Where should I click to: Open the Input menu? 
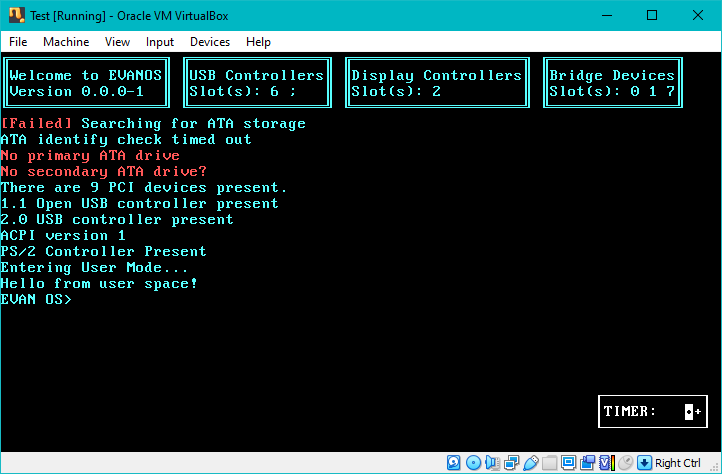(x=160, y=42)
